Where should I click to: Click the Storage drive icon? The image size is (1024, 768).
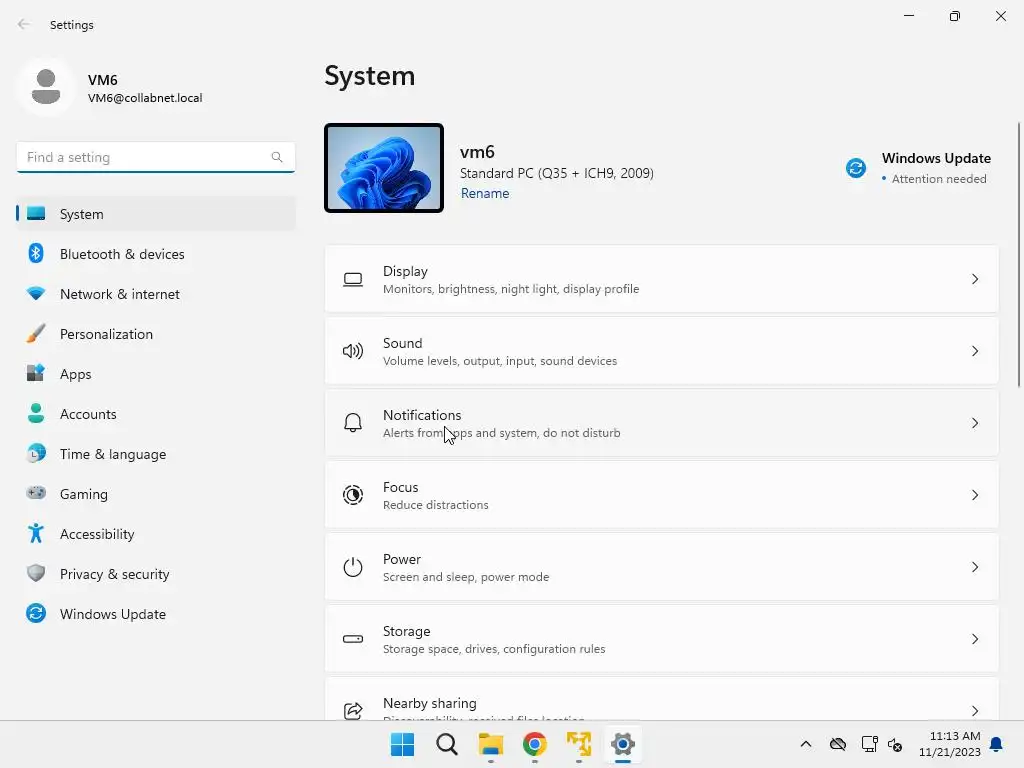353,639
